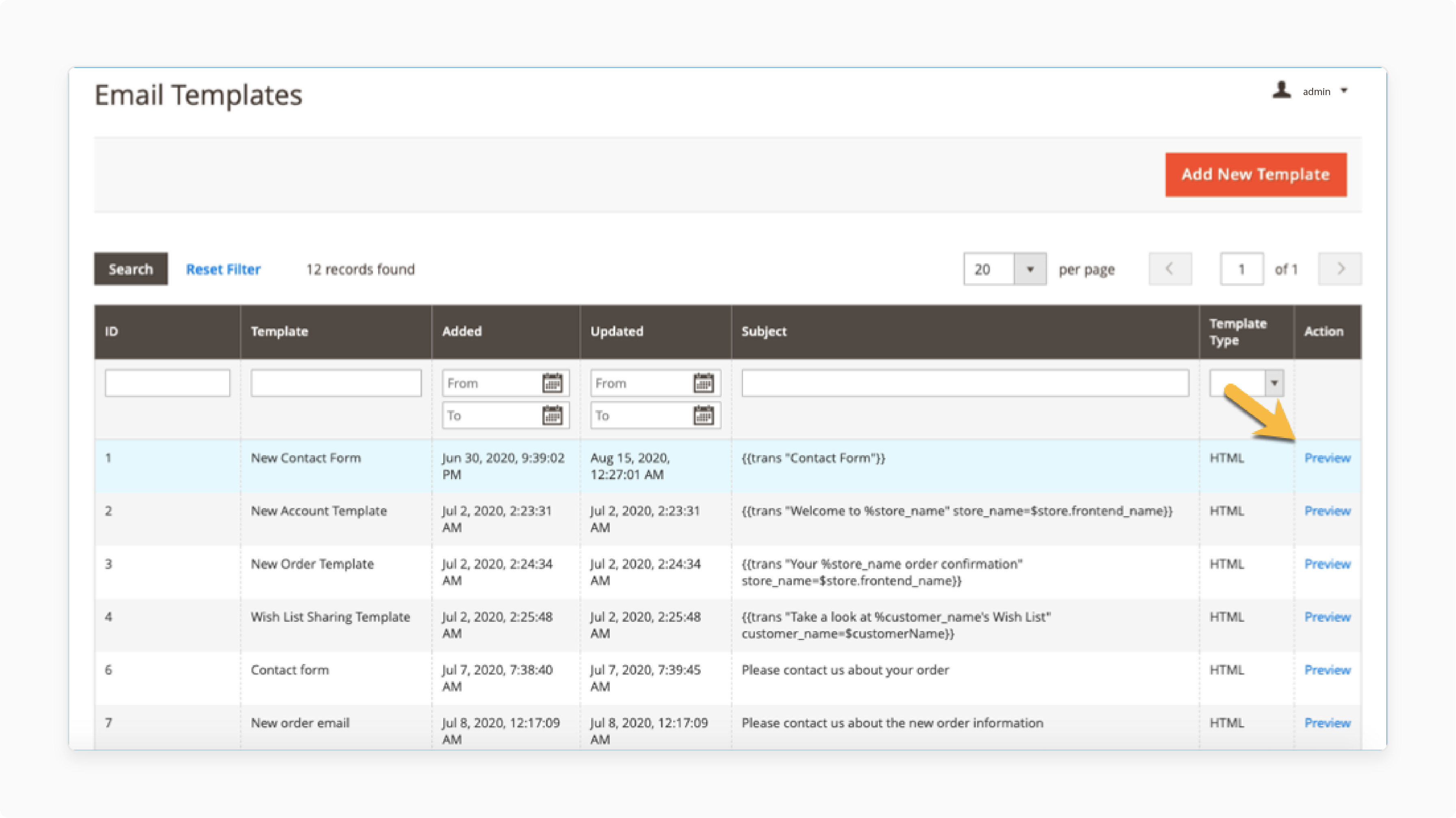This screenshot has height=818, width=1456.
Task: Click the Contact Form trans subject text
Action: tap(813, 458)
